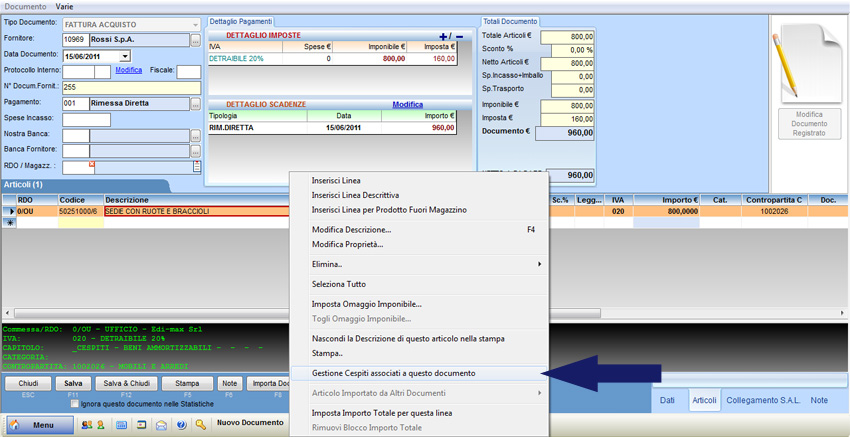The width and height of the screenshot is (850, 437).
Task: Click the yellow key icon
Action: tap(201, 425)
